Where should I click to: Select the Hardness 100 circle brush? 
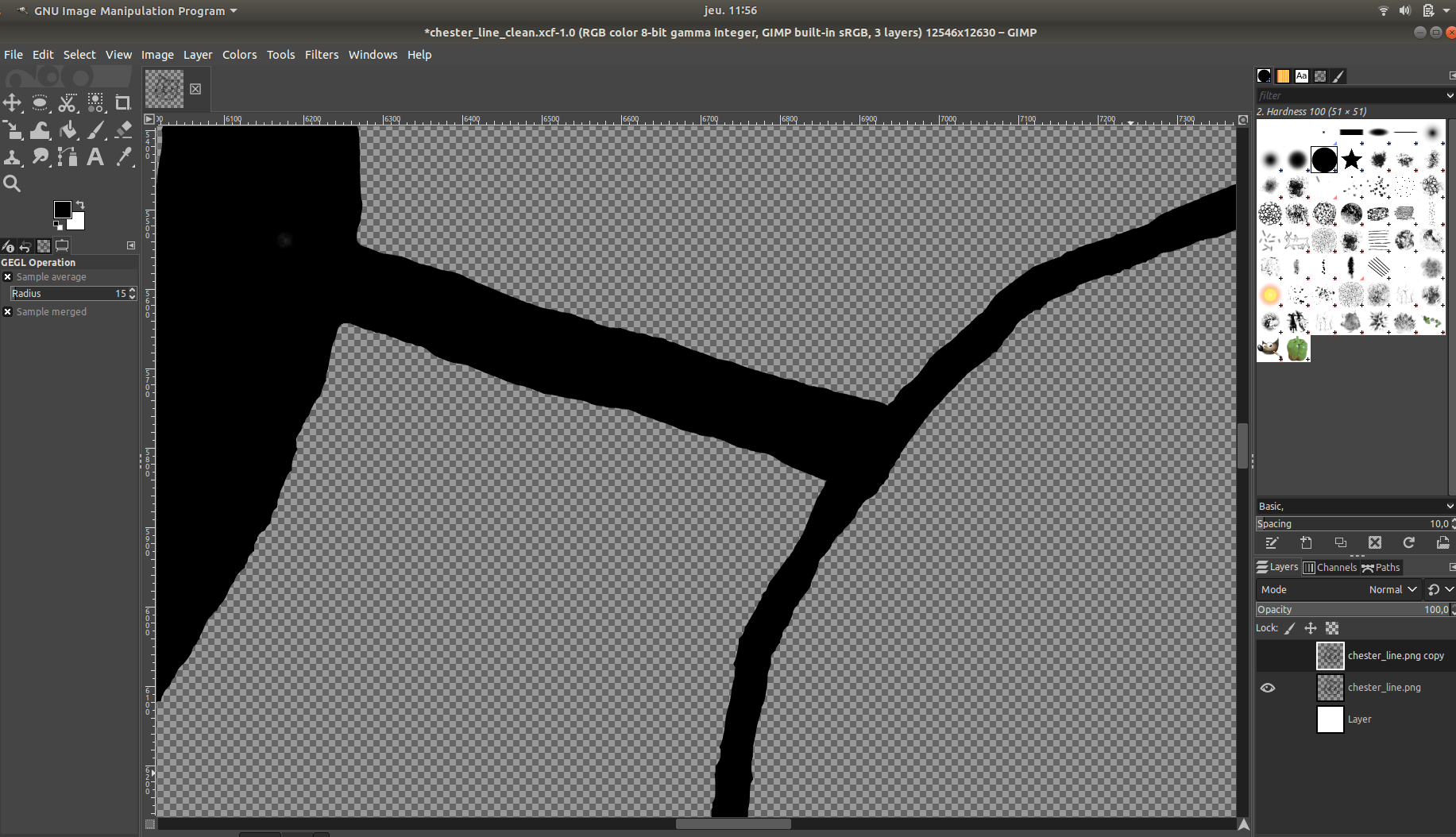point(1323,160)
